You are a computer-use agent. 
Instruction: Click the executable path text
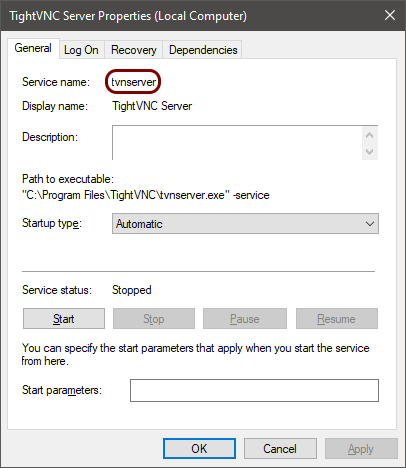pos(146,195)
